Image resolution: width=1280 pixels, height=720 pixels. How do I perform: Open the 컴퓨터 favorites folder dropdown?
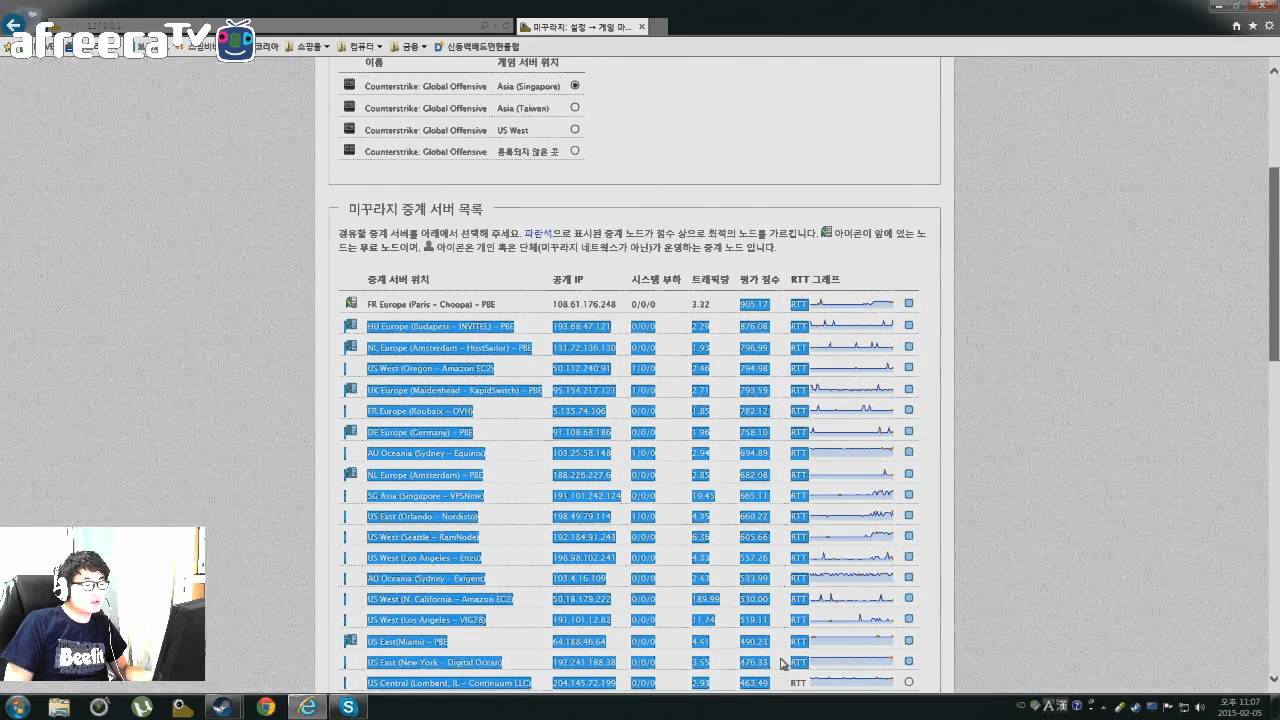pos(360,47)
